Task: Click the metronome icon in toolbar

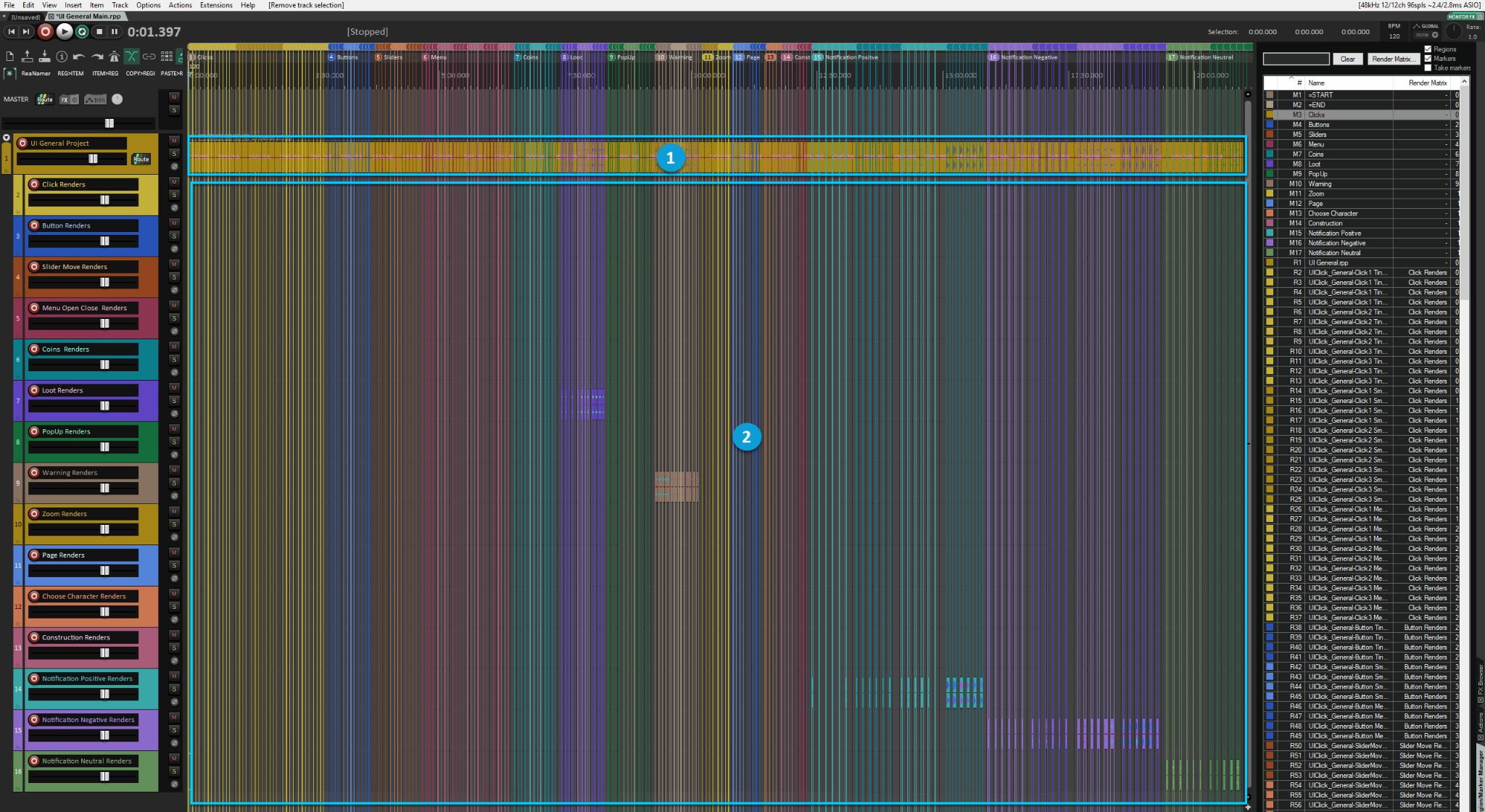Action: (x=114, y=57)
